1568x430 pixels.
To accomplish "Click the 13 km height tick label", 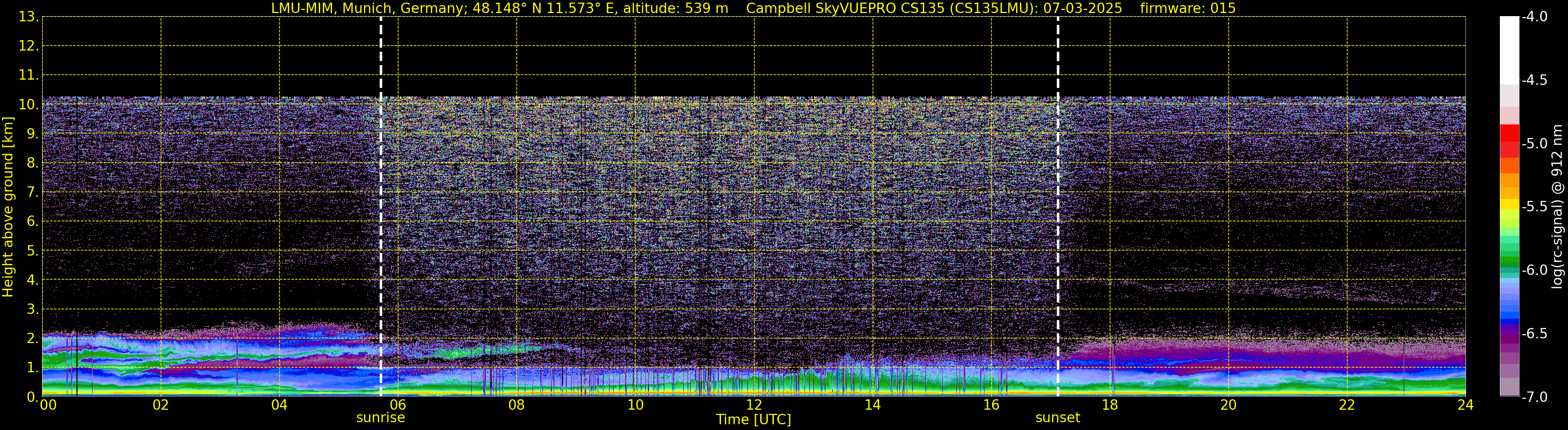I will tap(28, 17).
